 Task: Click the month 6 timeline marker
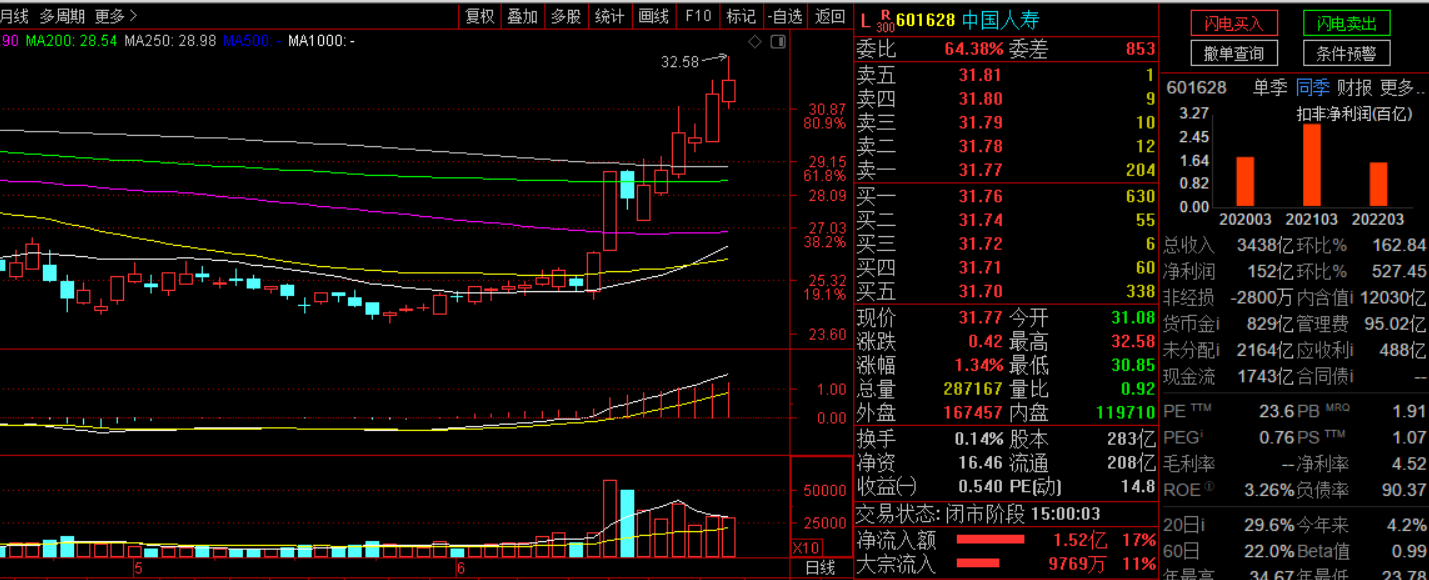[460, 568]
